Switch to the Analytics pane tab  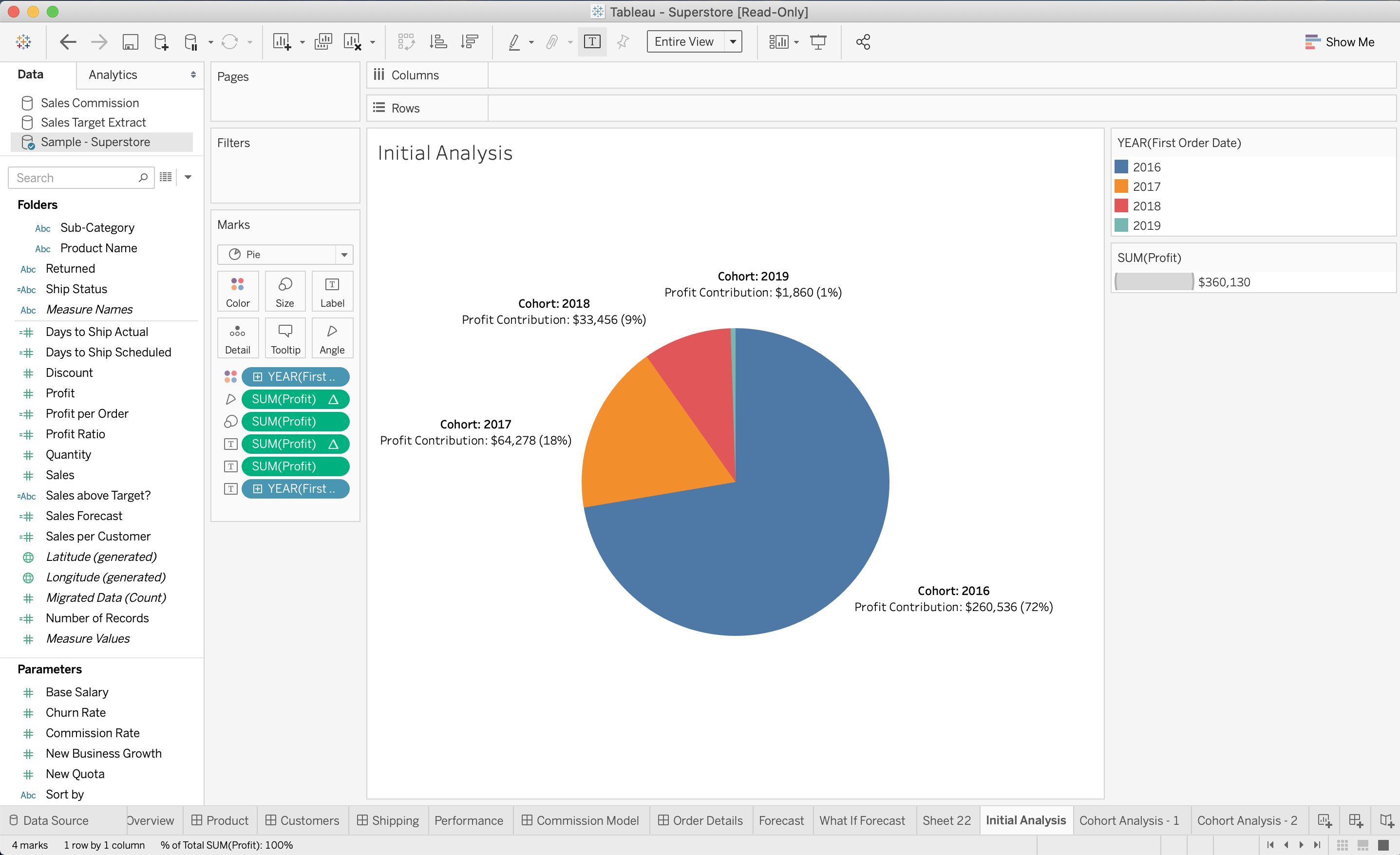(113, 74)
